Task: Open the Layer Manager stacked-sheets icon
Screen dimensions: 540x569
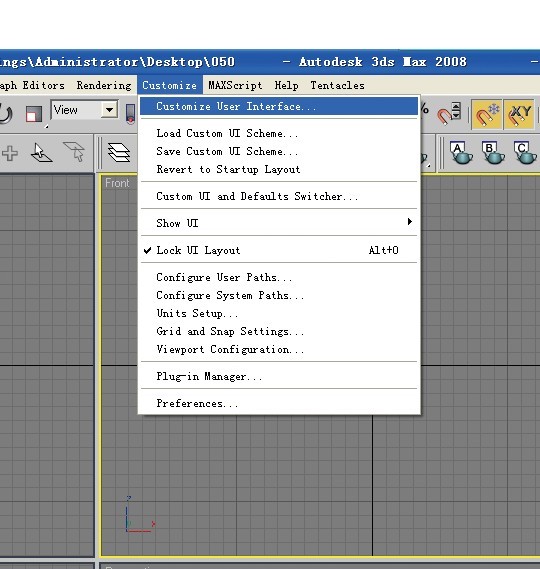Action: [119, 152]
